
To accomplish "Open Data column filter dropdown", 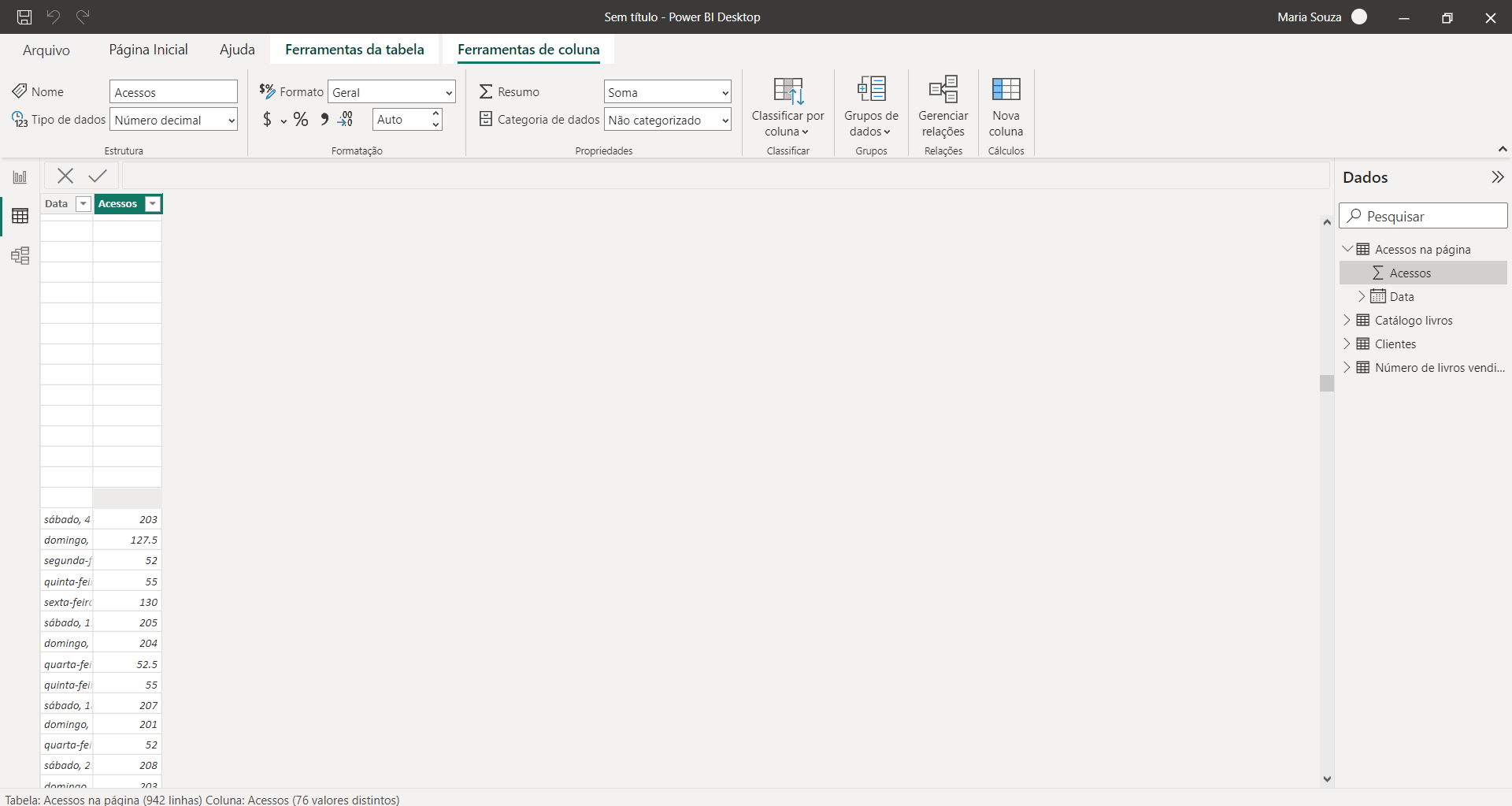I will pyautogui.click(x=83, y=204).
